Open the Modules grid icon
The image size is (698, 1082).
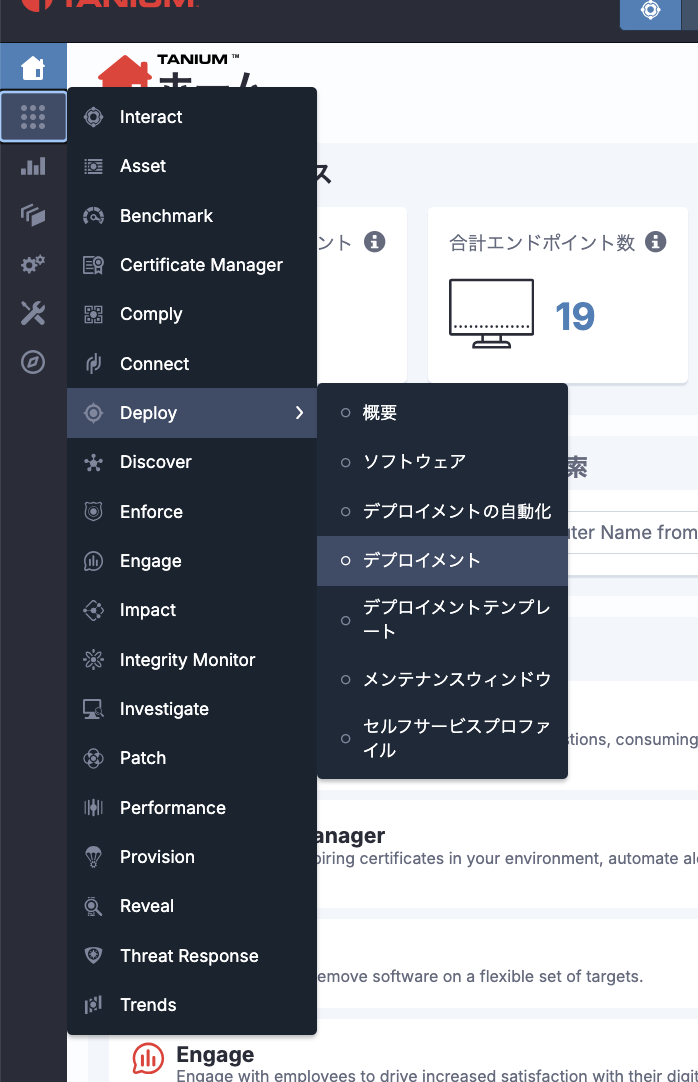(33, 116)
